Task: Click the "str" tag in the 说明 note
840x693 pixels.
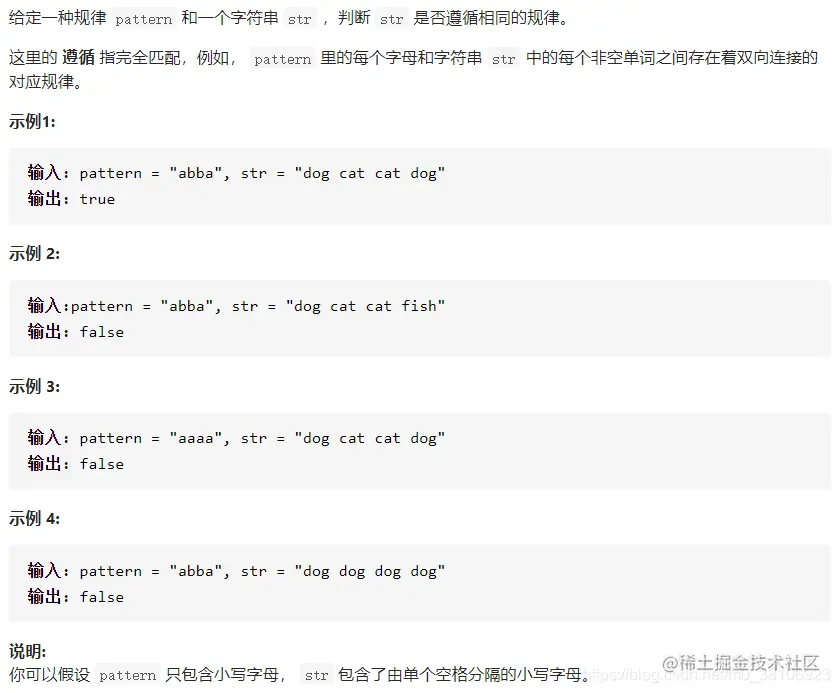Action: click(x=316, y=675)
